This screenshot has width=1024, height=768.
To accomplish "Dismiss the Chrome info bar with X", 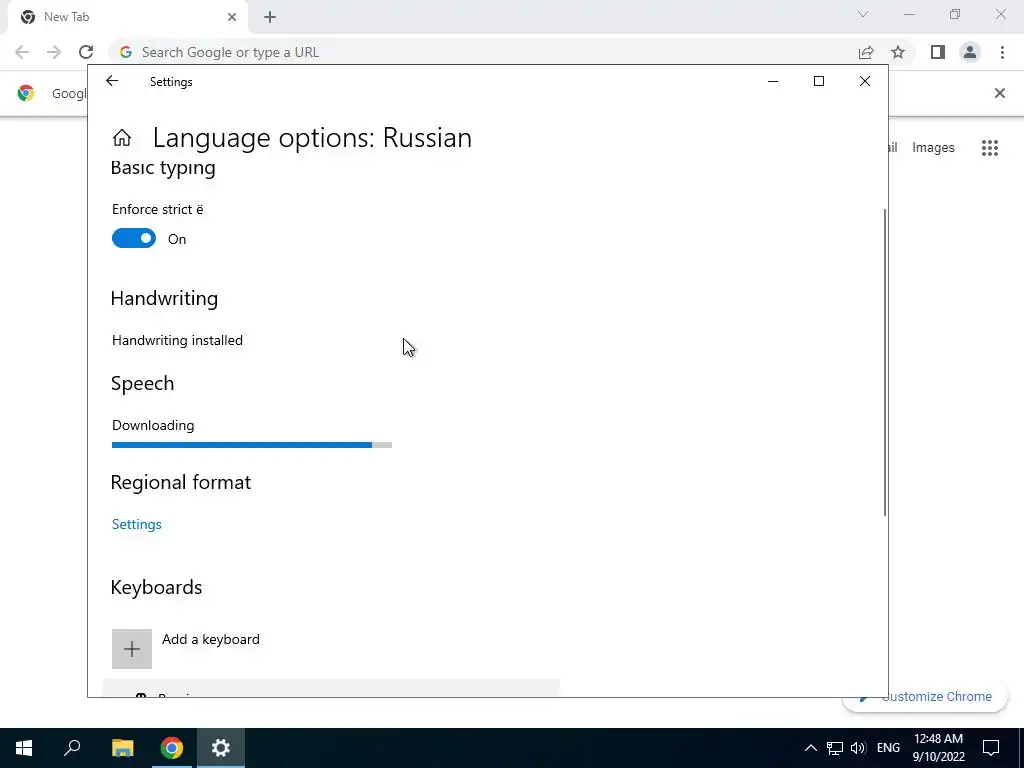I will tap(999, 93).
